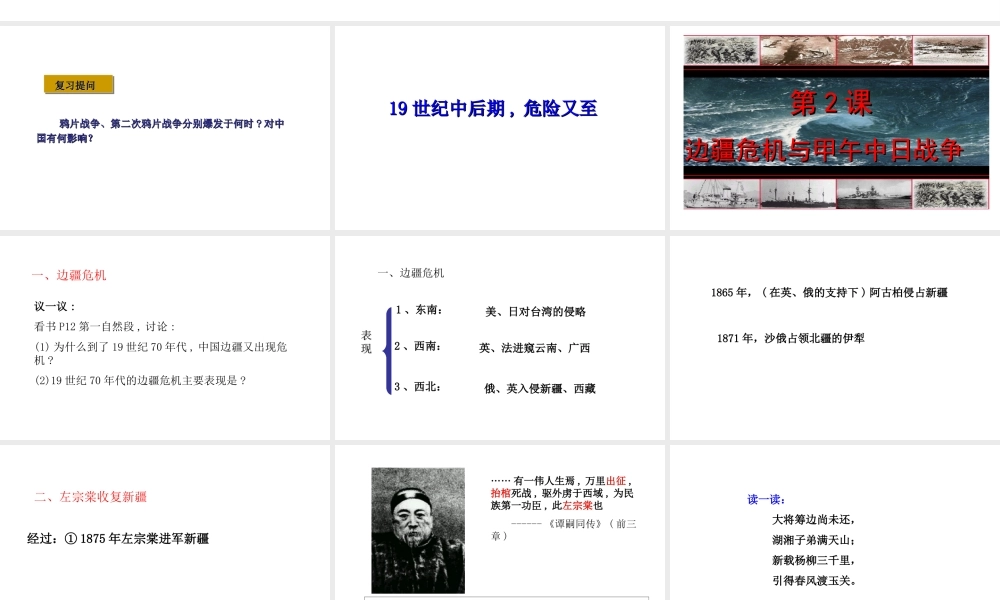
Task: Click the question about 鸦片战争 timing
Action: (160, 130)
